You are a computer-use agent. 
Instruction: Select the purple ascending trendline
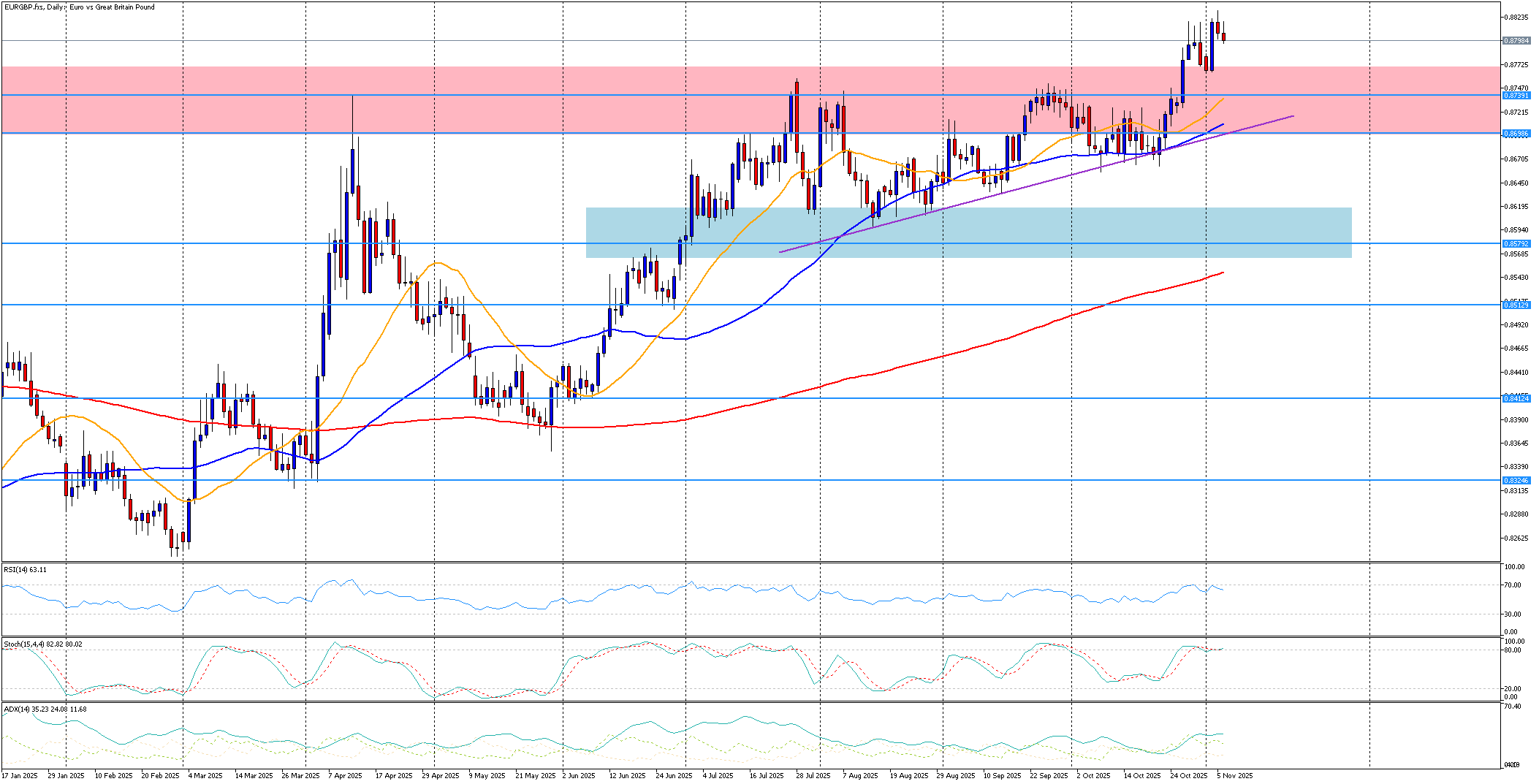1037,184
